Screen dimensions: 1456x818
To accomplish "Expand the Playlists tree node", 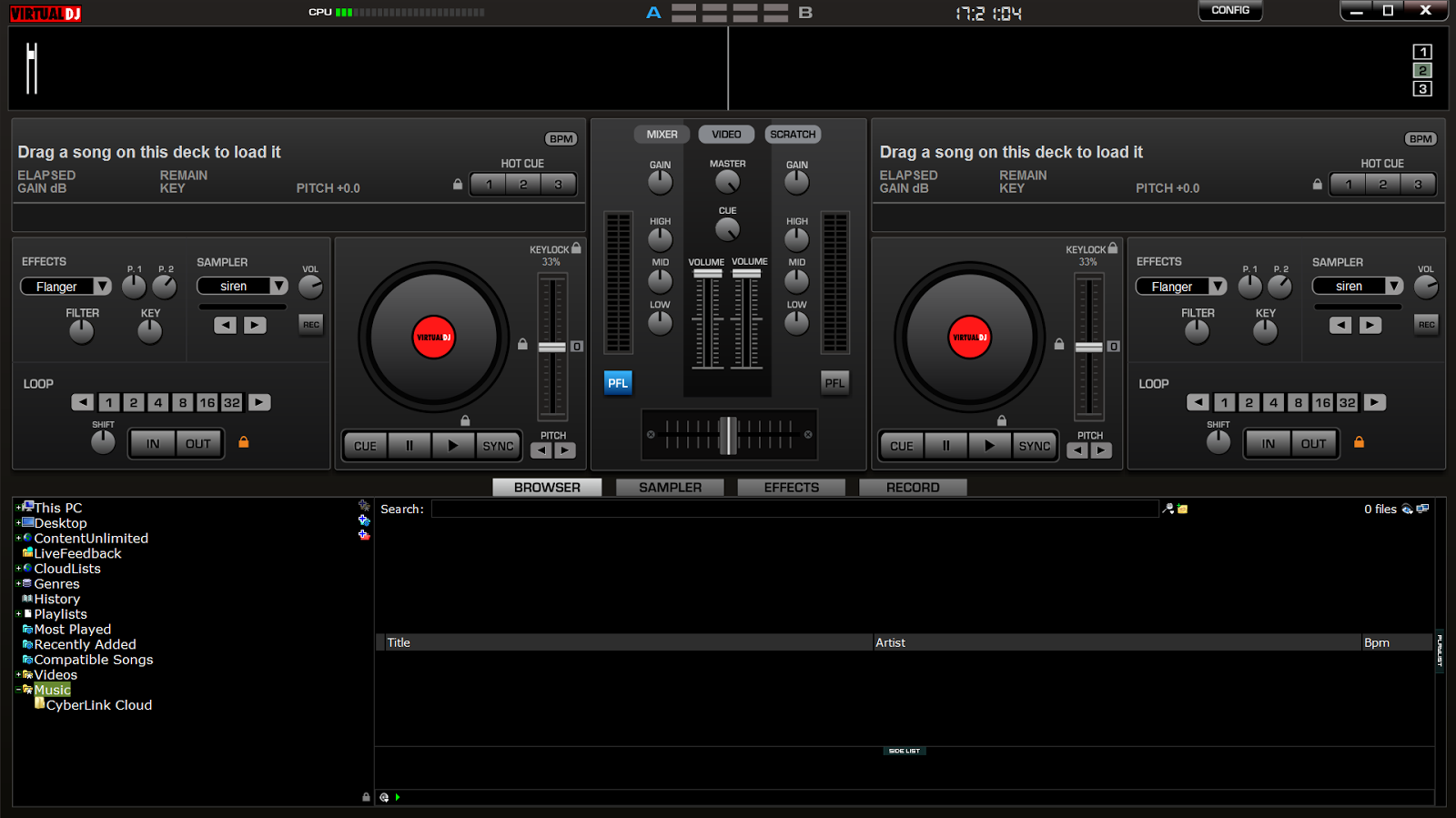I will point(18,614).
